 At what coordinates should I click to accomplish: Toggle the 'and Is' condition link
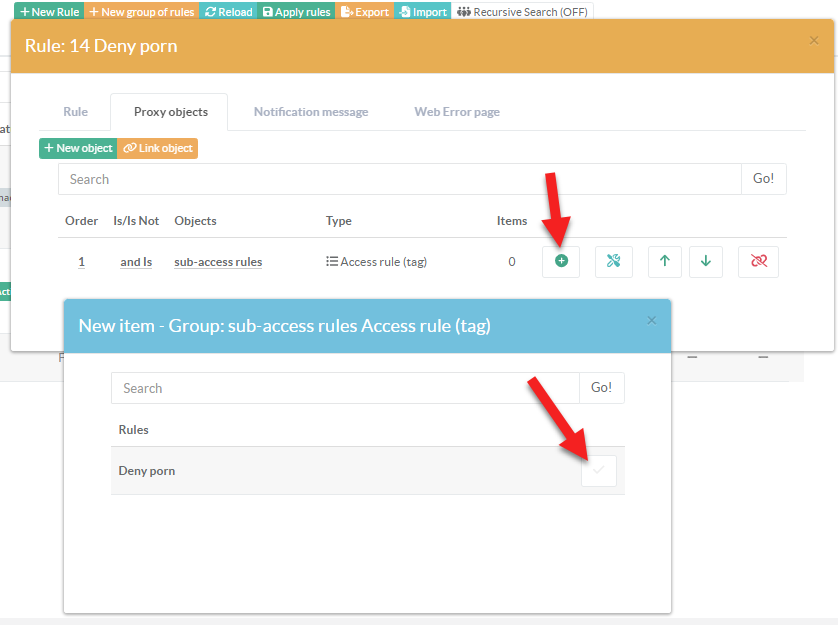136,262
